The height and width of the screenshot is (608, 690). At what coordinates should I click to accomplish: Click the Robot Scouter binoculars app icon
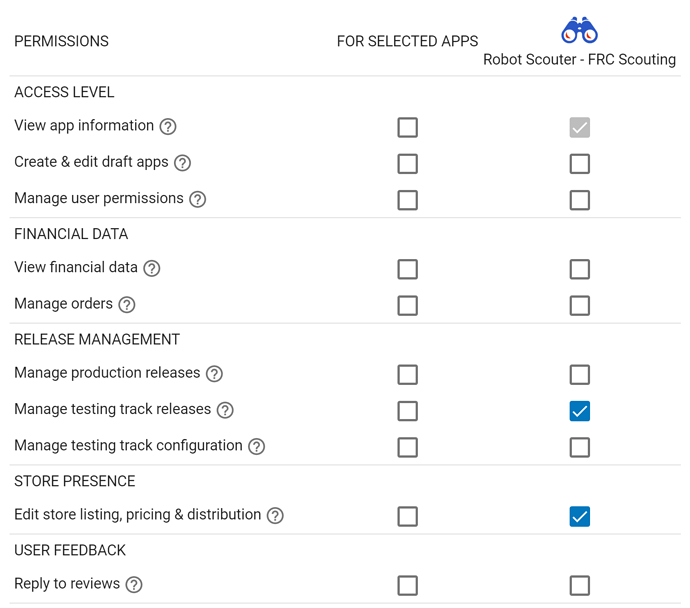tap(579, 30)
